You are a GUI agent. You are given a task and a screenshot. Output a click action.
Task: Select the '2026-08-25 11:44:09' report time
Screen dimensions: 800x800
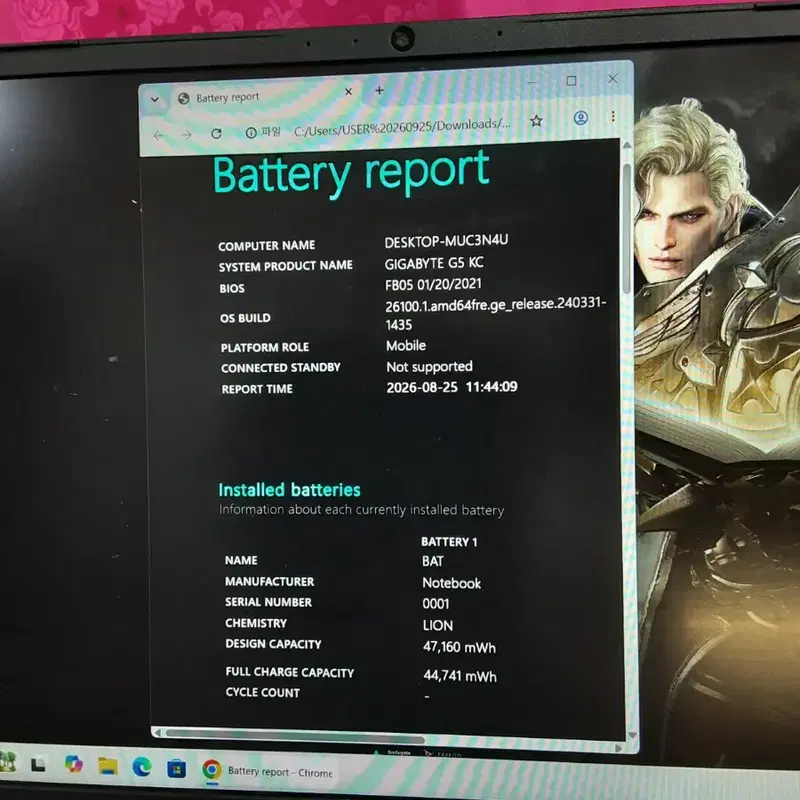pos(452,387)
